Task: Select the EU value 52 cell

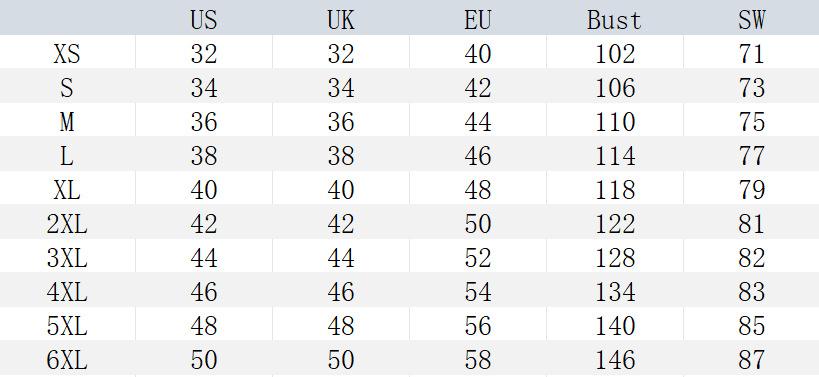Action: coord(477,258)
